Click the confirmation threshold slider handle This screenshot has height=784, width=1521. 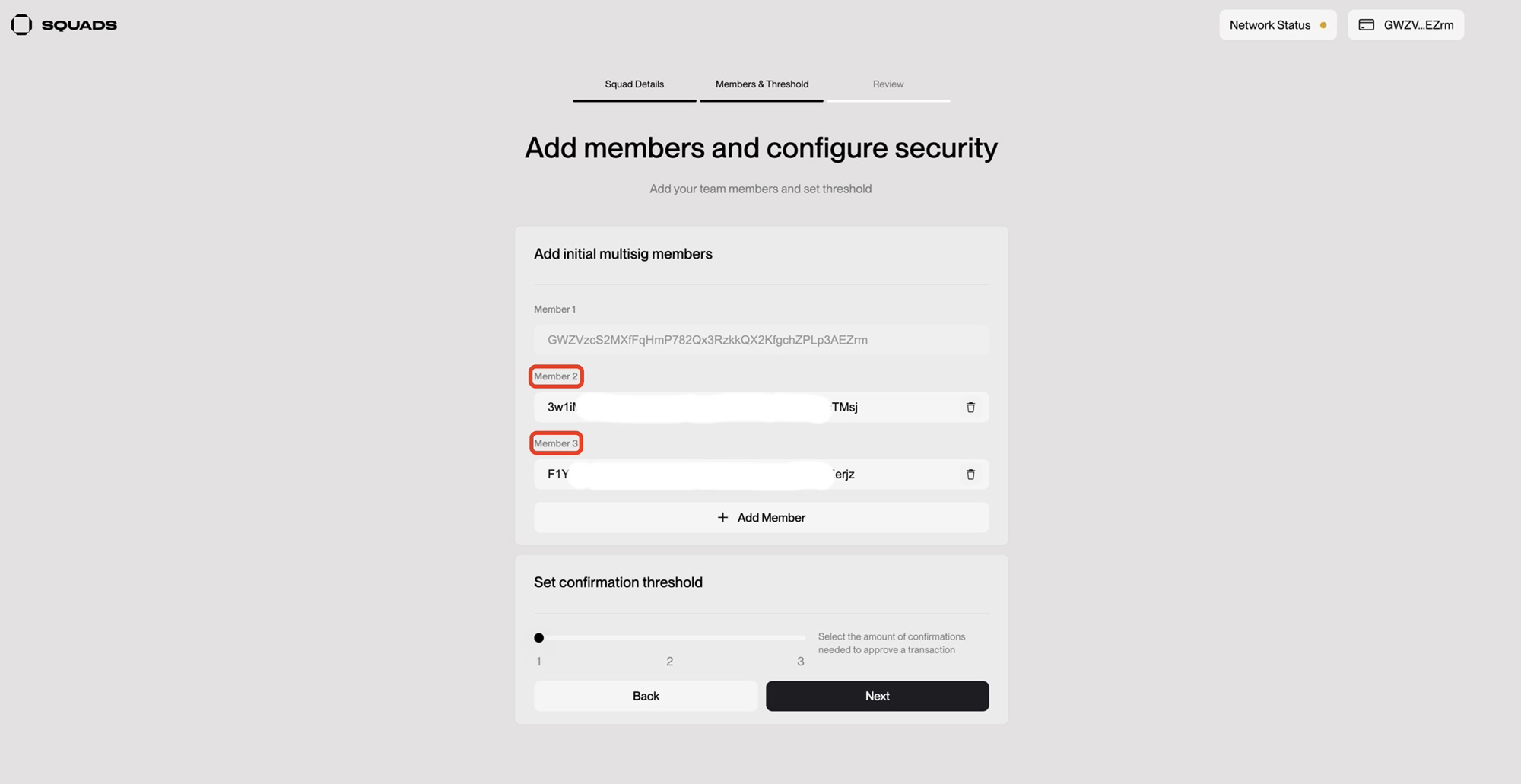click(538, 638)
